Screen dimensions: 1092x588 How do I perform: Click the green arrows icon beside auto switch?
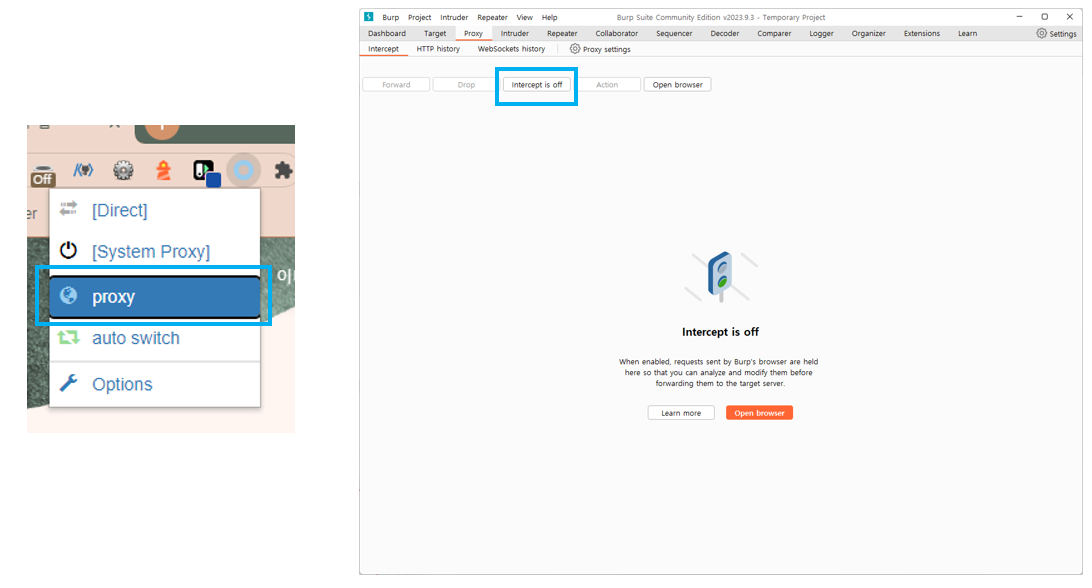coord(68,337)
